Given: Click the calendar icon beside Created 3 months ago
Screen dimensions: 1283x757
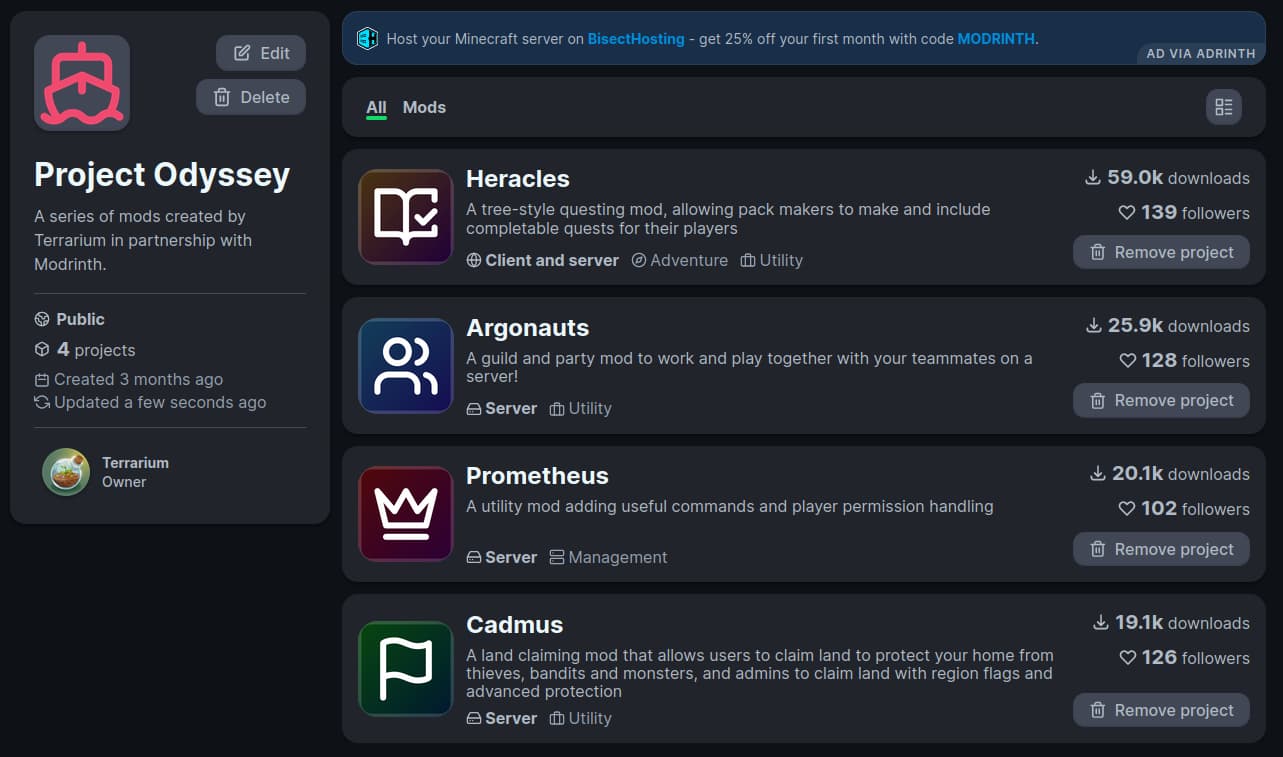Looking at the screenshot, I should click(41, 379).
